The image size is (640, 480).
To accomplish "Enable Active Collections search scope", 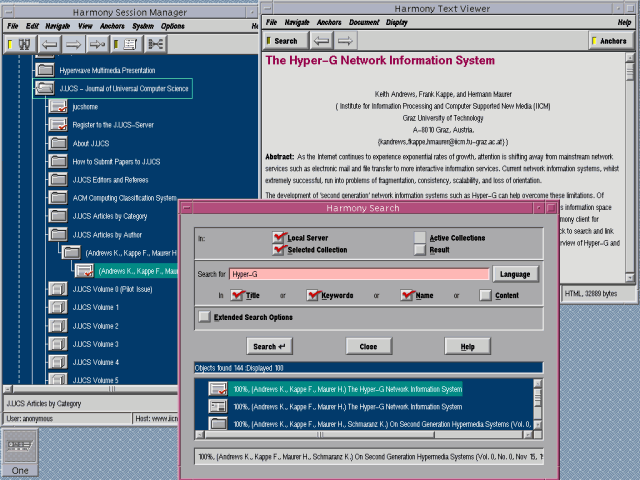I will click(420, 238).
